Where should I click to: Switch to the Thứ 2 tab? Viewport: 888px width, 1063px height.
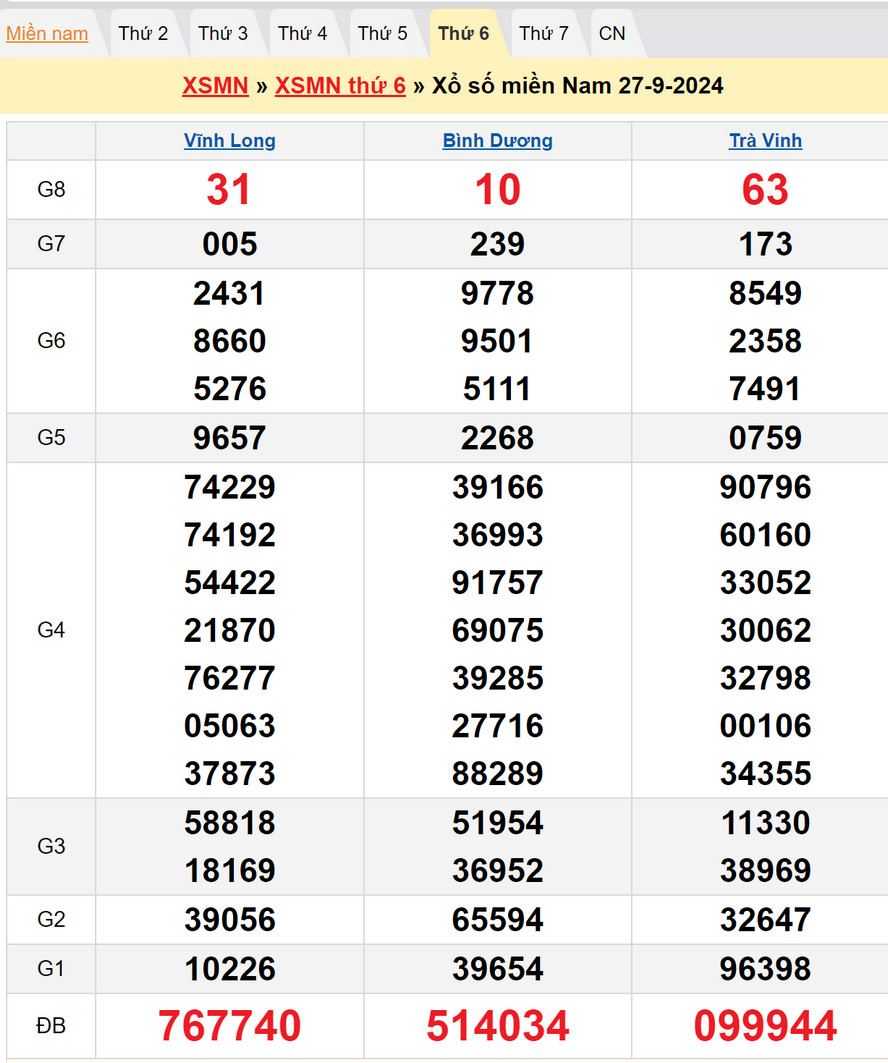click(143, 34)
